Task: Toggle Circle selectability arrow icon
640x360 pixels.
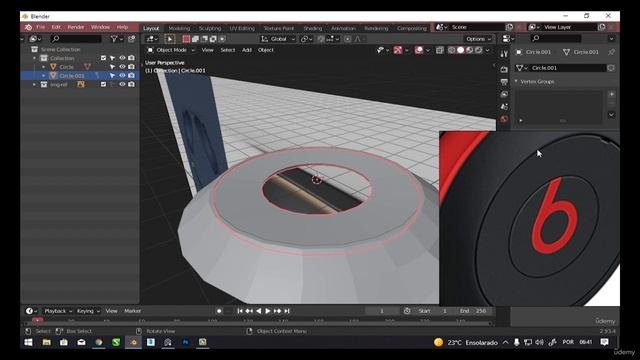Action: tap(112, 67)
